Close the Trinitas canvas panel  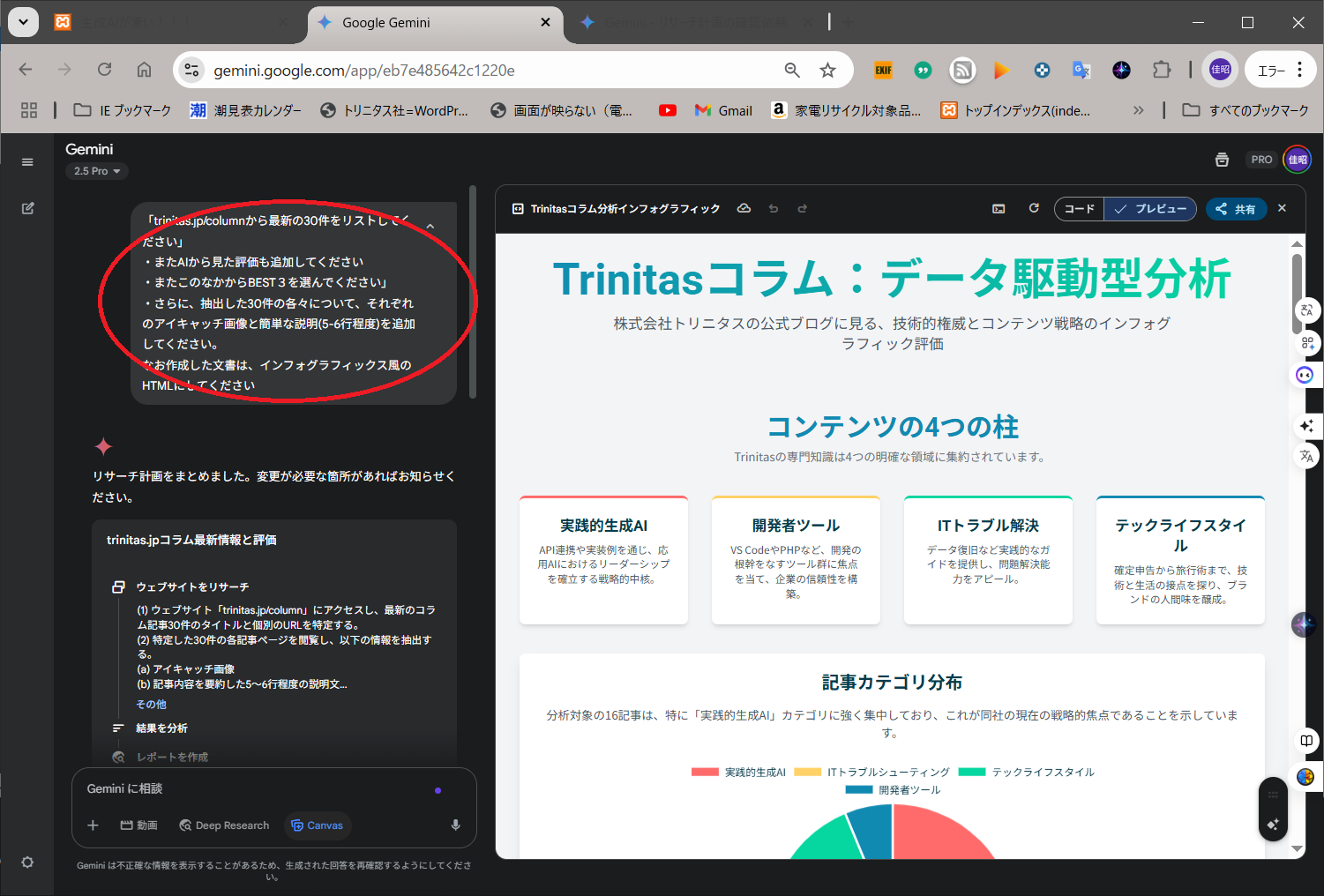point(1282,208)
